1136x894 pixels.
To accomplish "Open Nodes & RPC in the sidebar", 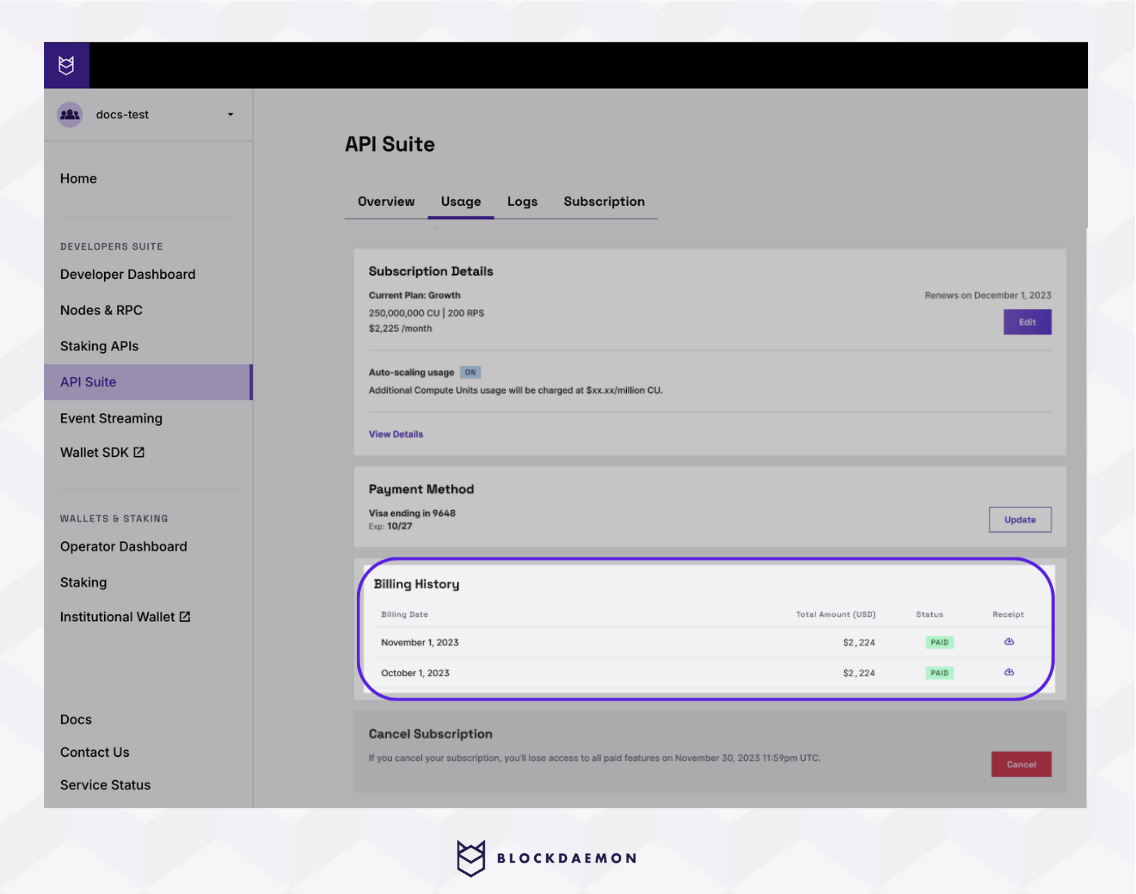I will coord(101,310).
